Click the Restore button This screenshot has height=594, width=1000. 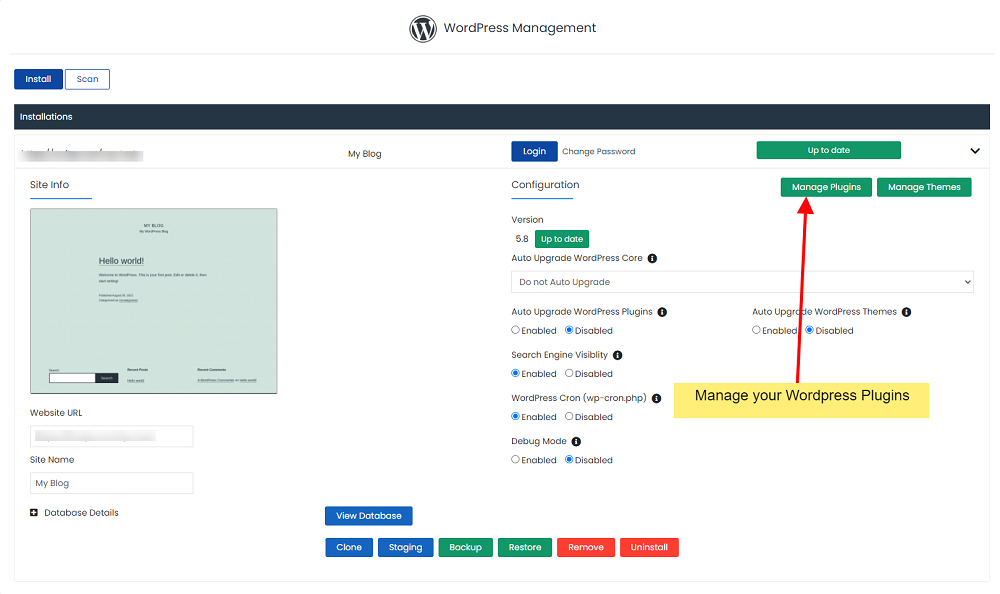point(525,547)
